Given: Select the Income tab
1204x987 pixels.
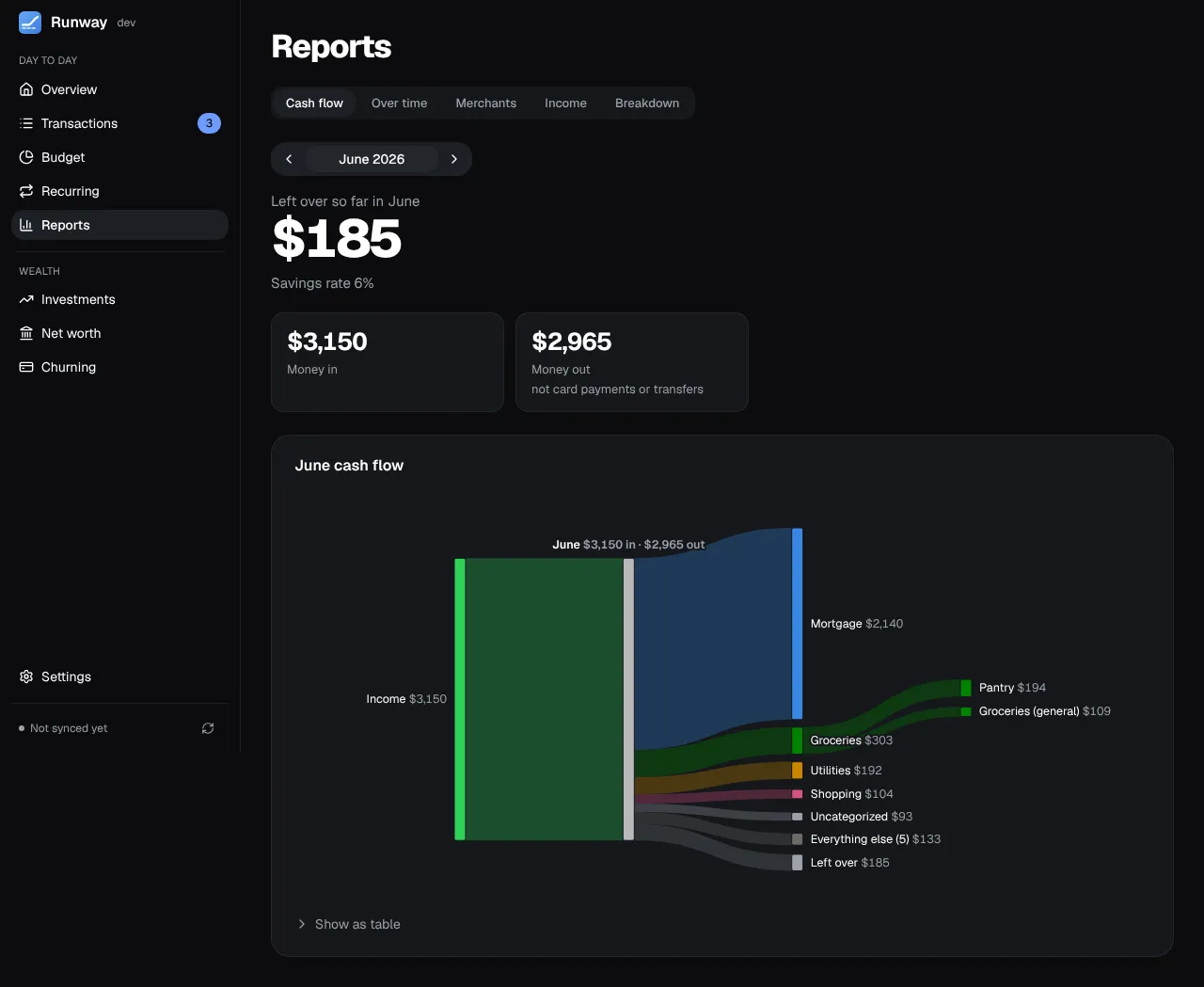Looking at the screenshot, I should [565, 103].
